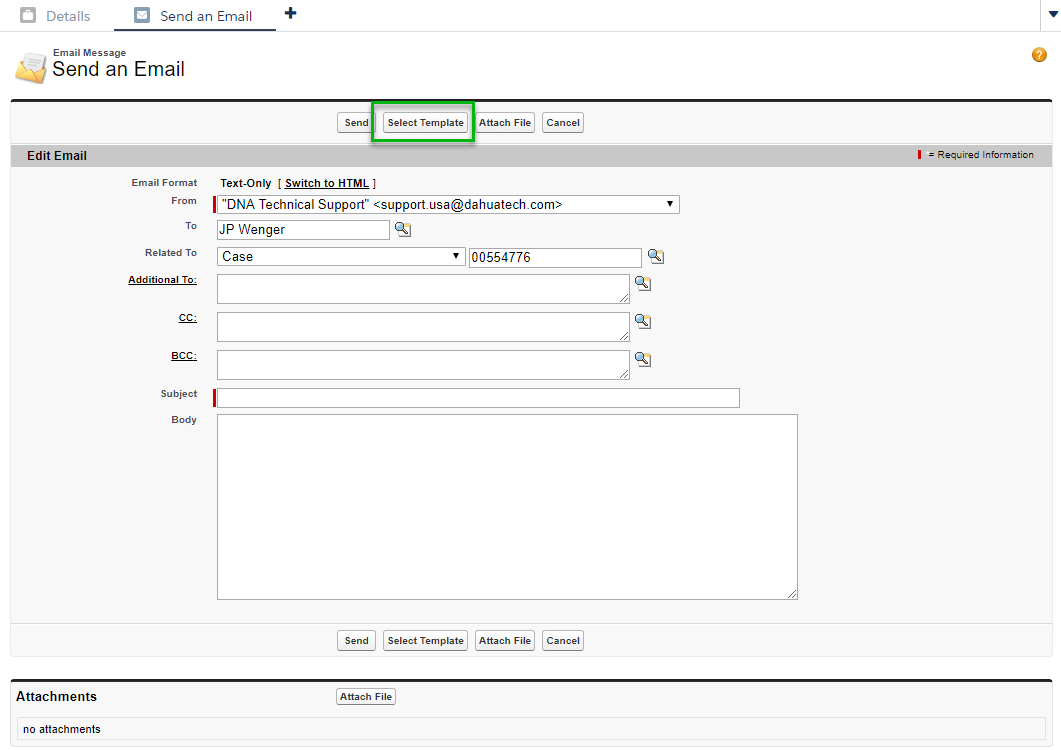The image size is (1061, 750).
Task: Click the BCC text area
Action: (423, 365)
